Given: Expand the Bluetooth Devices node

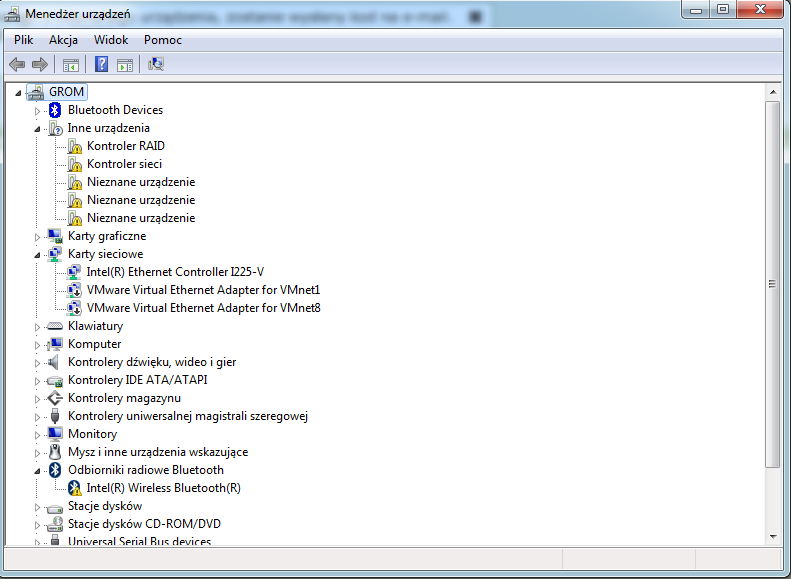Looking at the screenshot, I should pyautogui.click(x=37, y=111).
